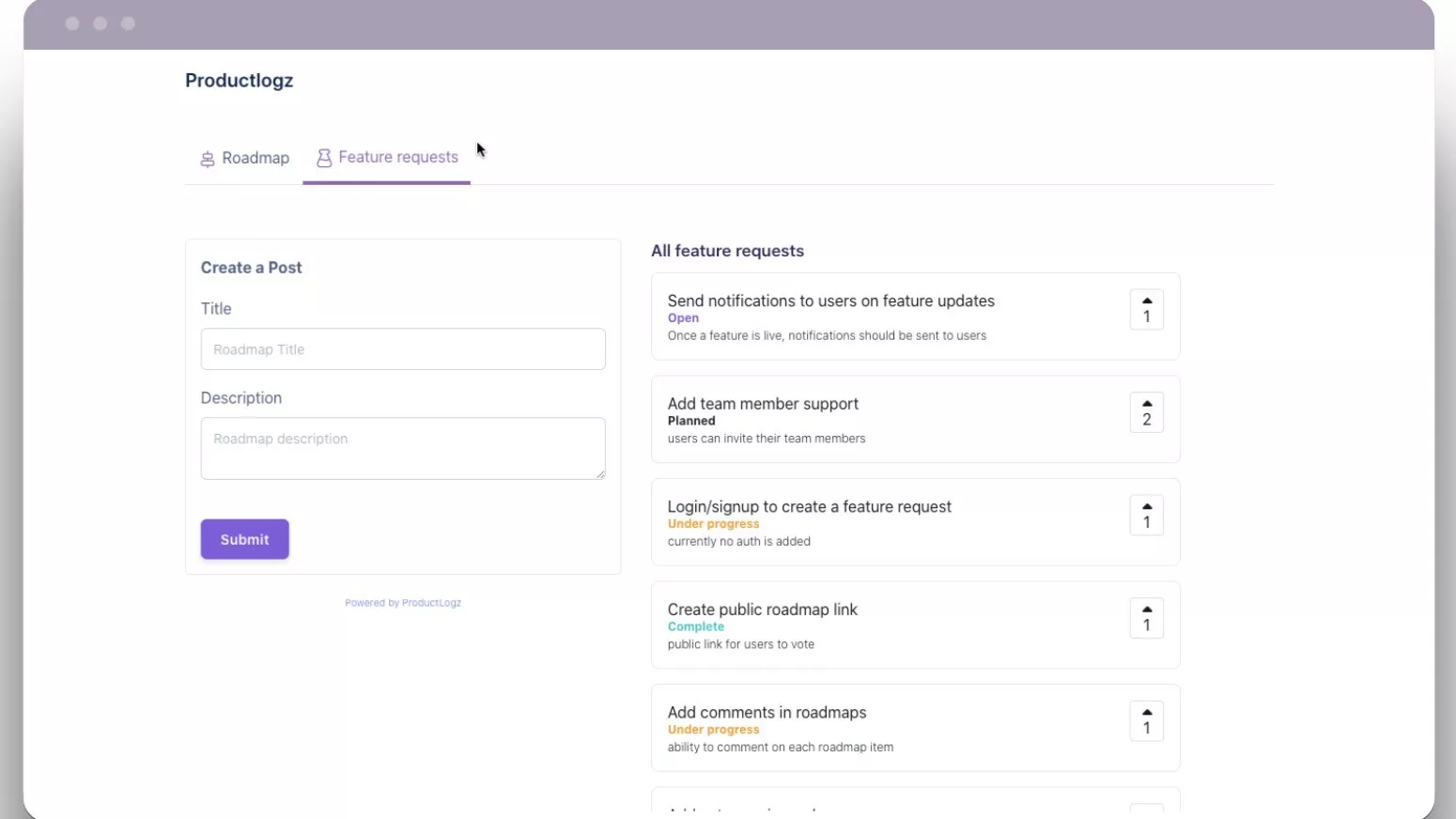Open the 'Powered by ProductLogz' link
The width and height of the screenshot is (1456, 819).
tap(402, 603)
